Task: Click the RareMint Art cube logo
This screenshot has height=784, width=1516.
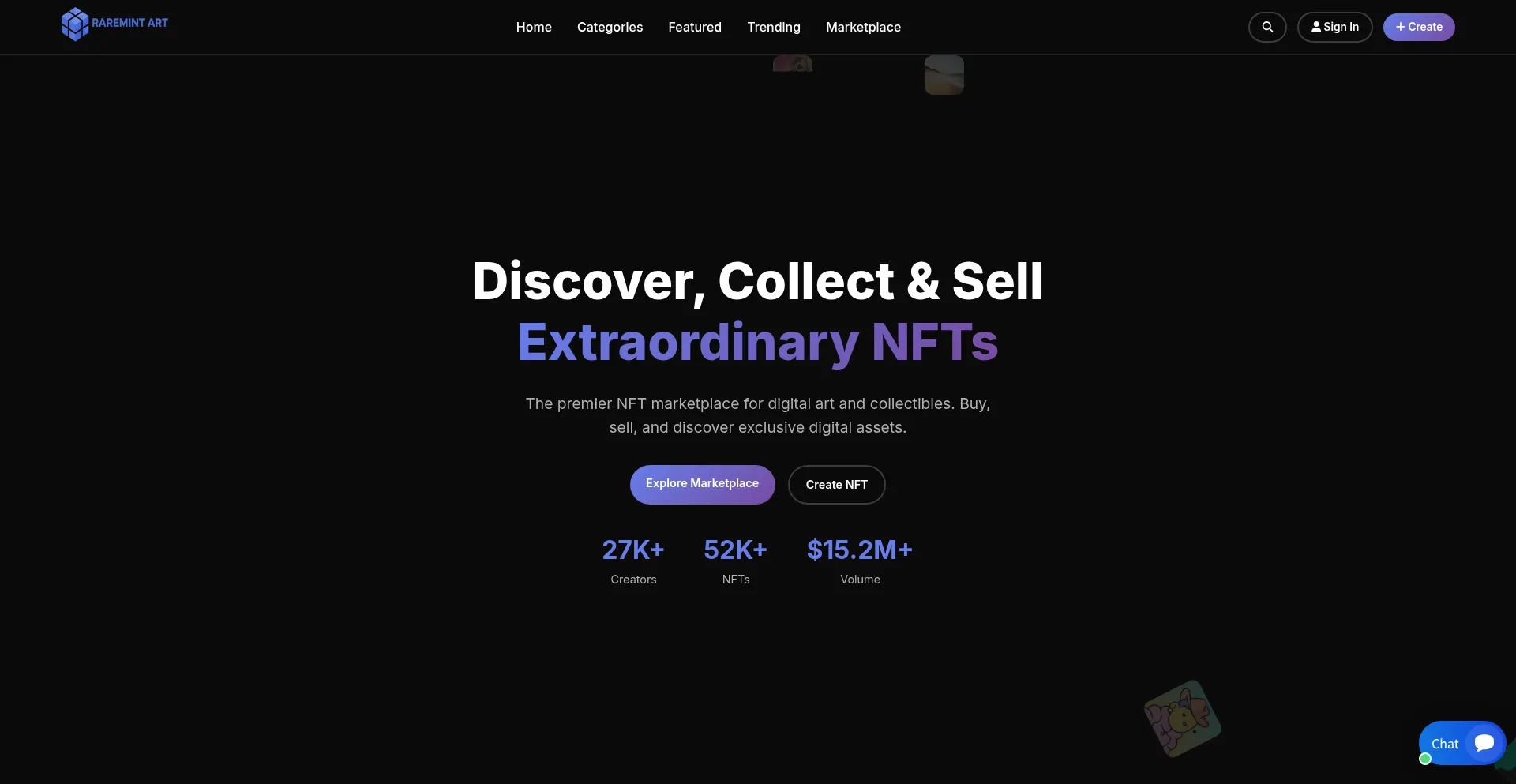Action: 75,24
